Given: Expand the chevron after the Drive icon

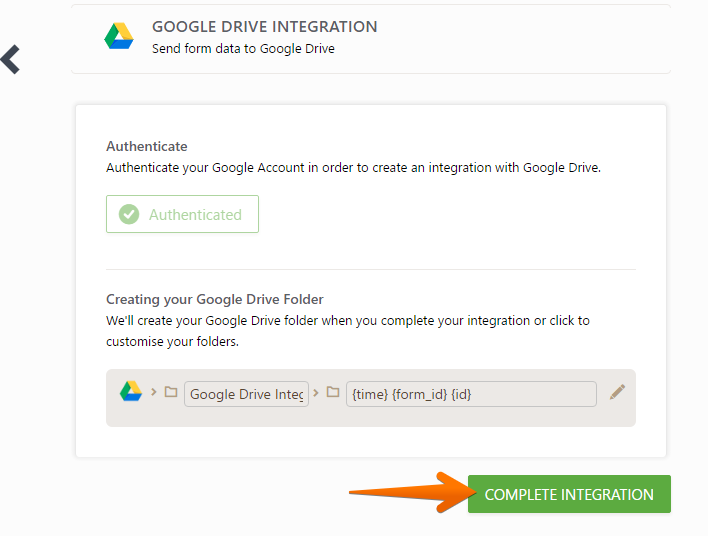Looking at the screenshot, I should click(154, 392).
